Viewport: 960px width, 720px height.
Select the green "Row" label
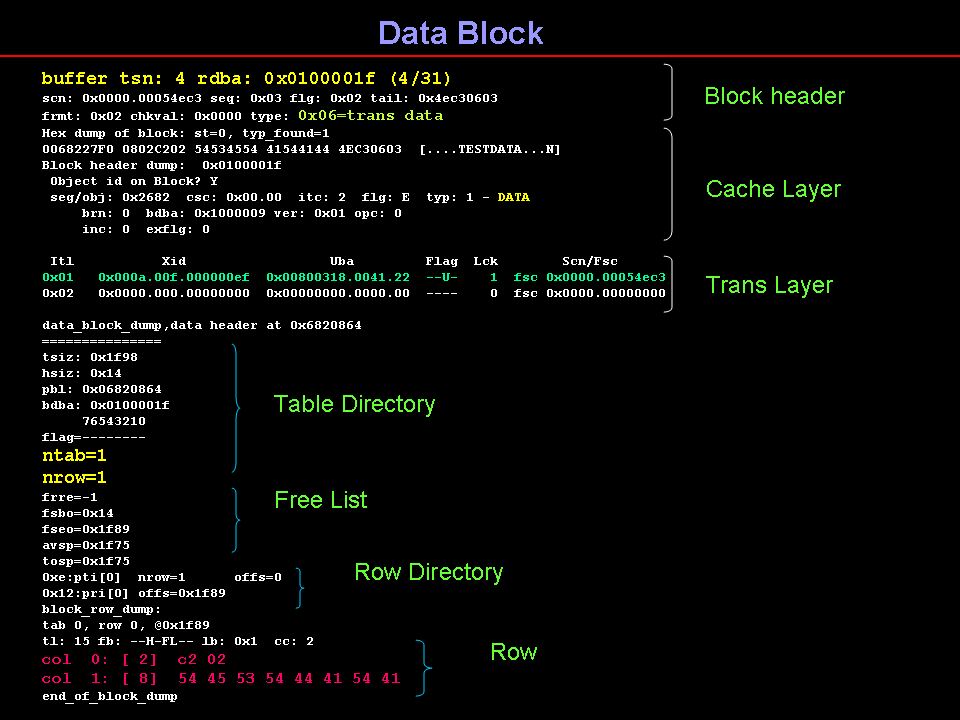point(513,652)
